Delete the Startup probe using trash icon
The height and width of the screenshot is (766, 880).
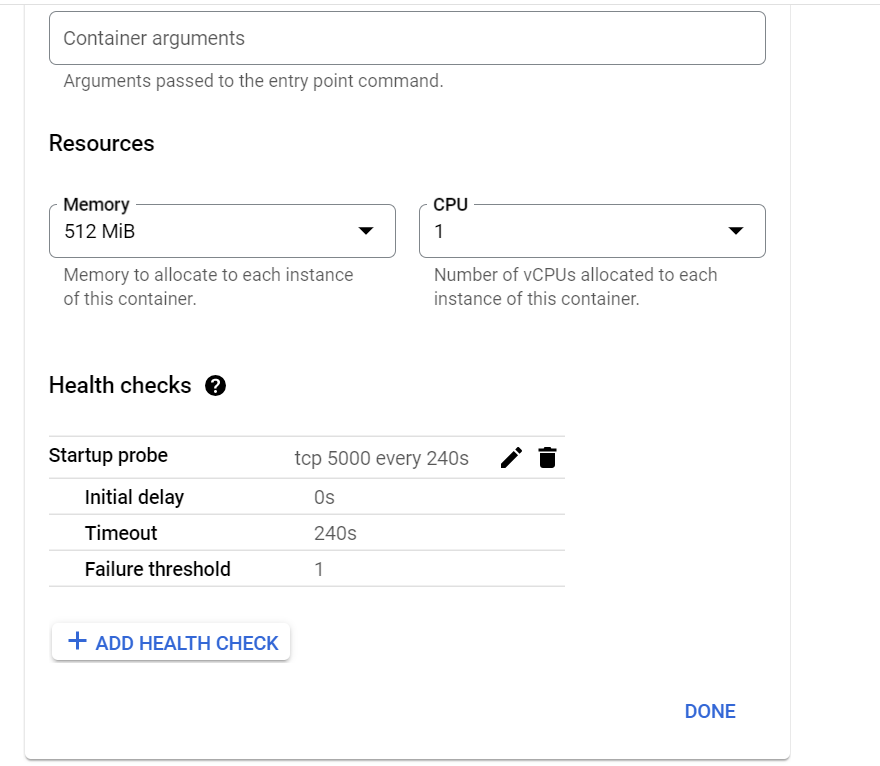(547, 458)
